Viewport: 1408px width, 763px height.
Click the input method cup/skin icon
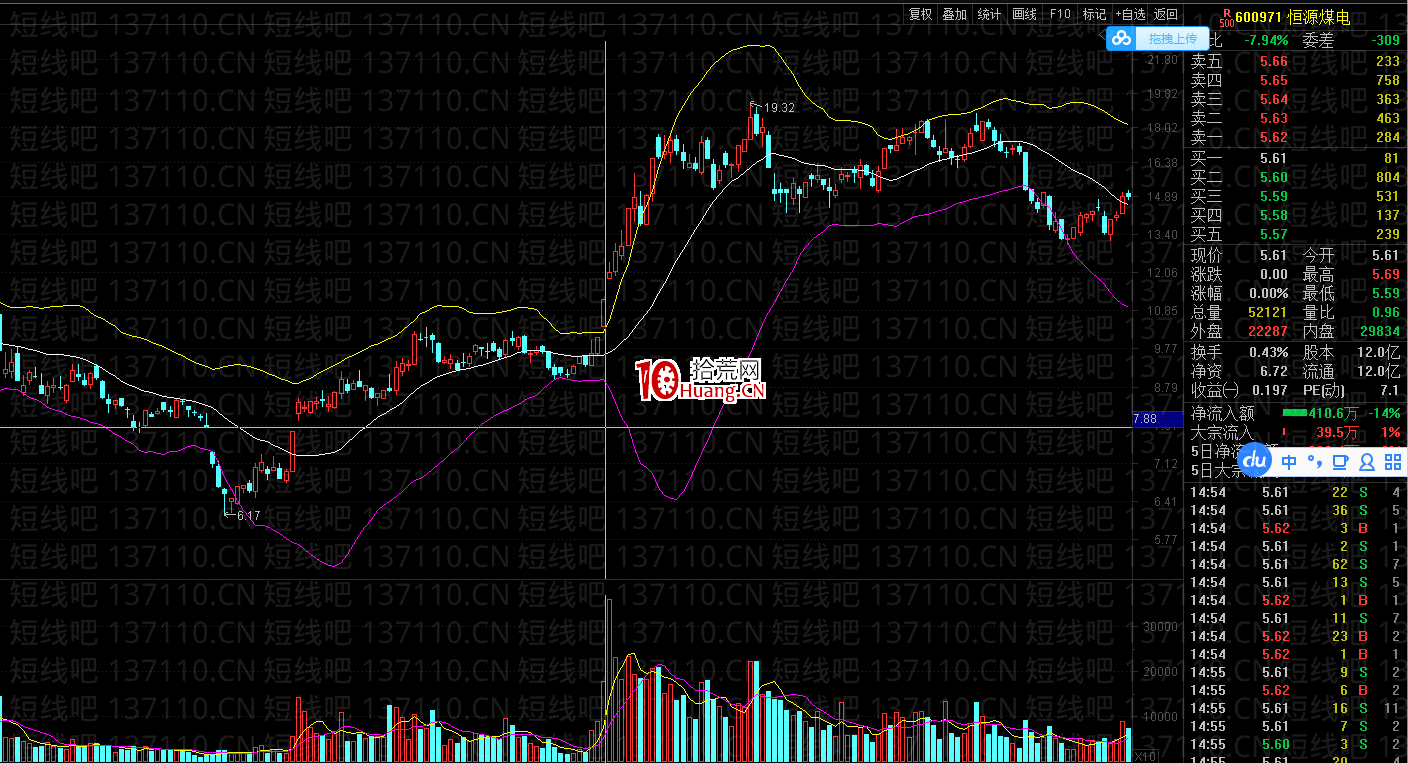click(x=1341, y=462)
